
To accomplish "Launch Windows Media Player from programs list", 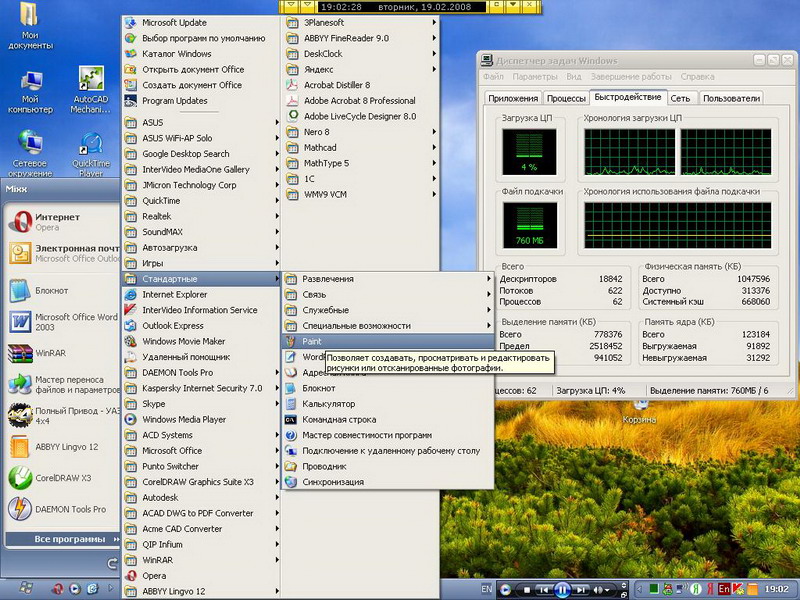I will (x=202, y=419).
